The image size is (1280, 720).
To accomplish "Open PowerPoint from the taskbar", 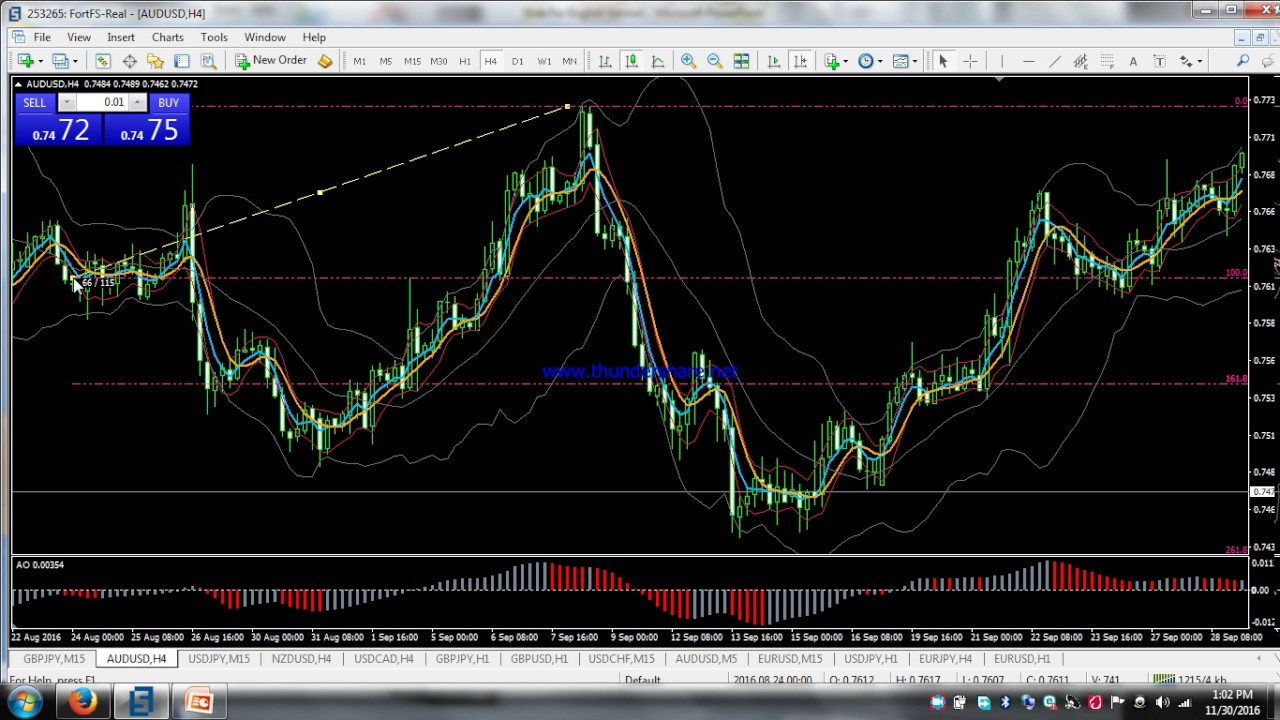I will point(198,702).
